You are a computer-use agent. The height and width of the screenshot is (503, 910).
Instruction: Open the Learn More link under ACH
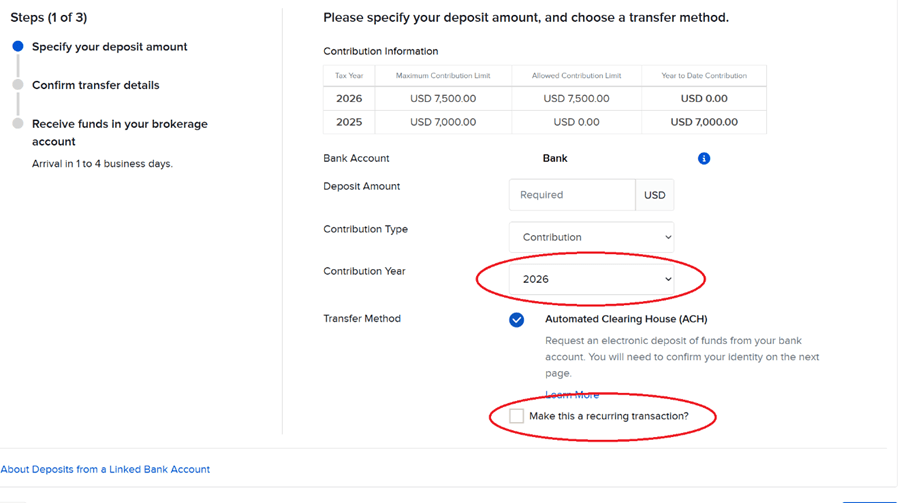coord(572,395)
